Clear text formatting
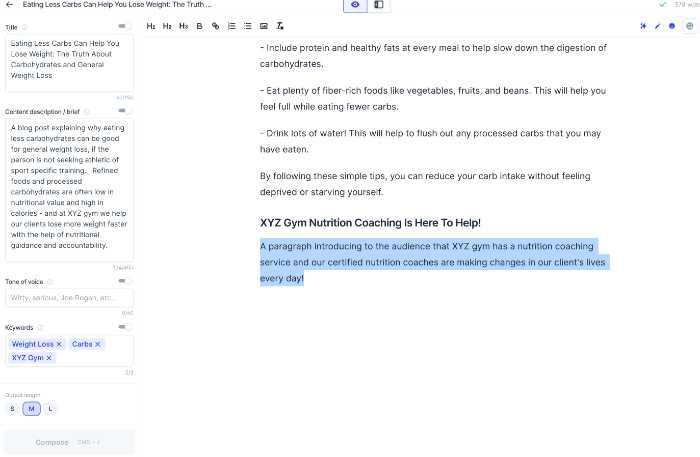The width and height of the screenshot is (700, 457). (x=279, y=25)
